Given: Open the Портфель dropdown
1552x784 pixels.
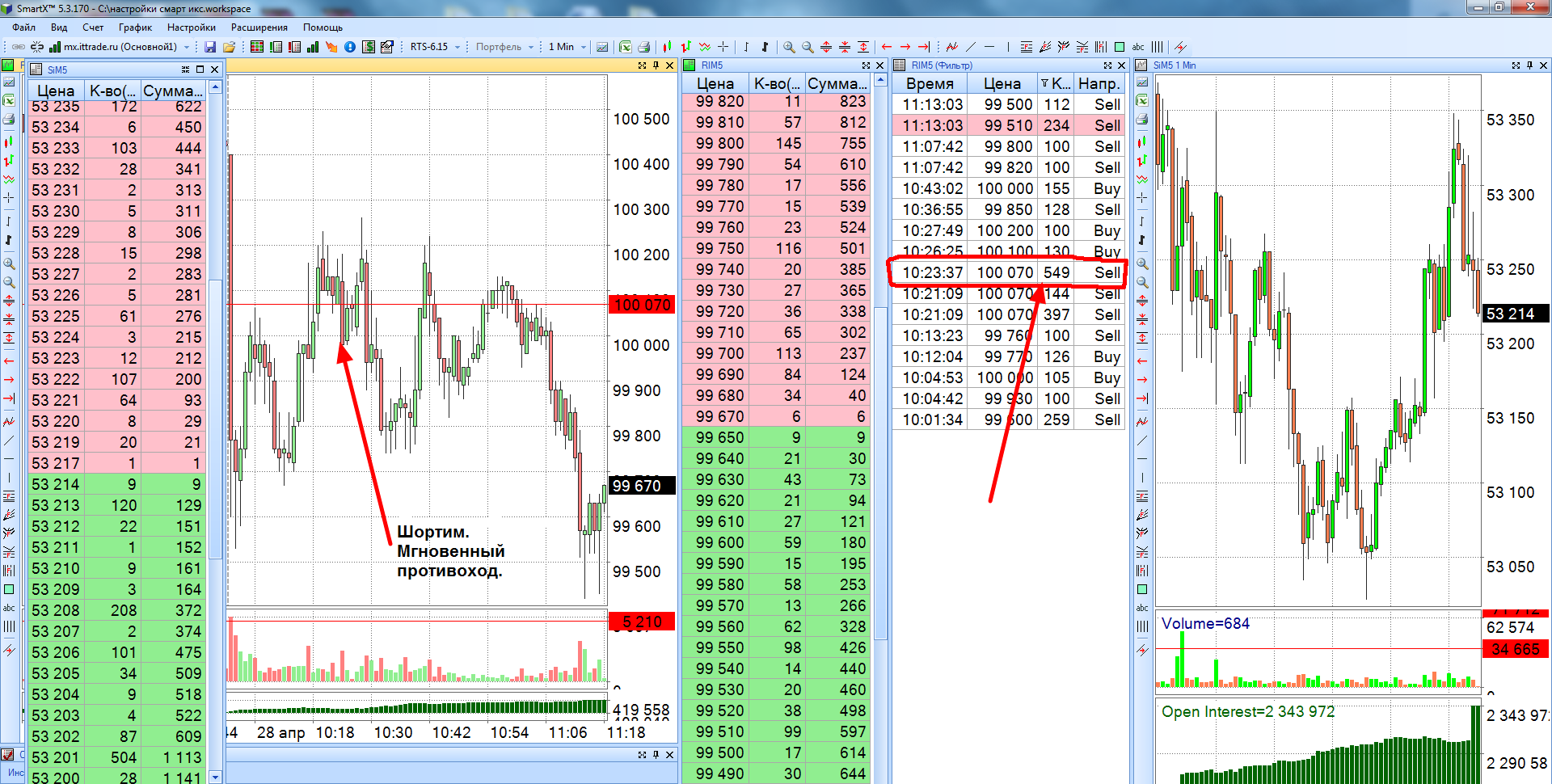Looking at the screenshot, I should [531, 47].
